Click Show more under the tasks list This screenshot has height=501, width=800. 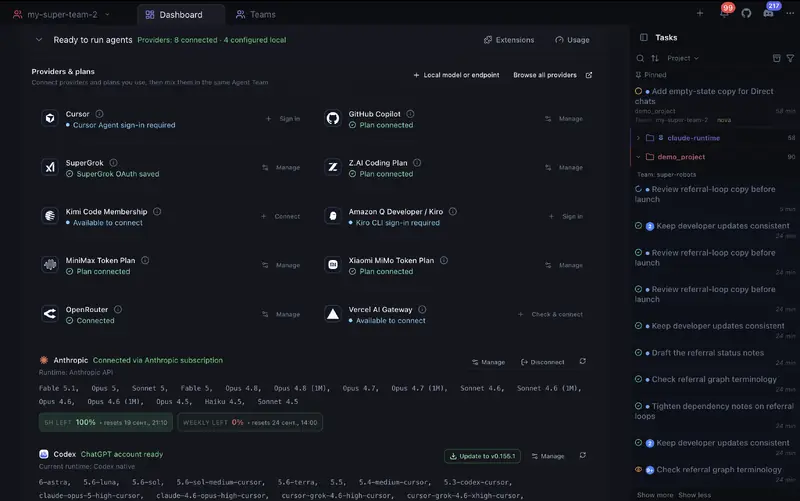point(655,495)
